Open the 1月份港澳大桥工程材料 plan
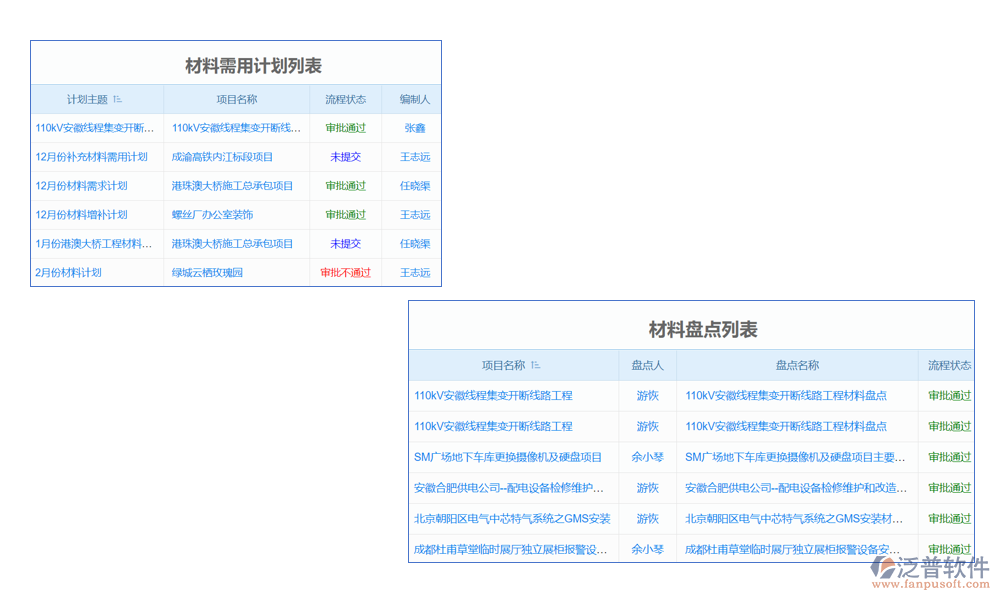 94,244
